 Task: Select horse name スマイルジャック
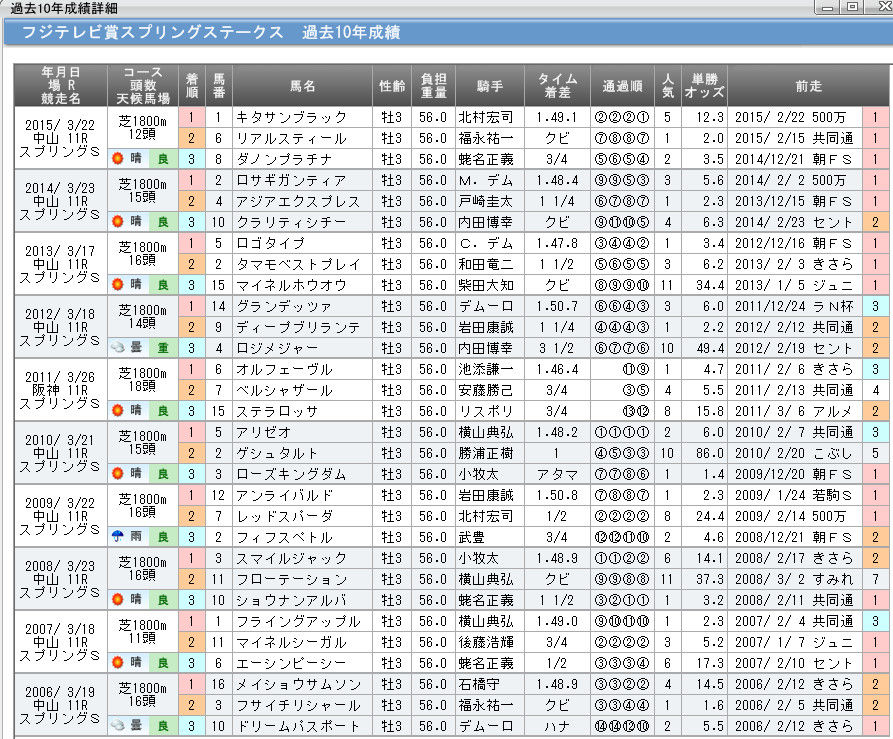(x=292, y=559)
